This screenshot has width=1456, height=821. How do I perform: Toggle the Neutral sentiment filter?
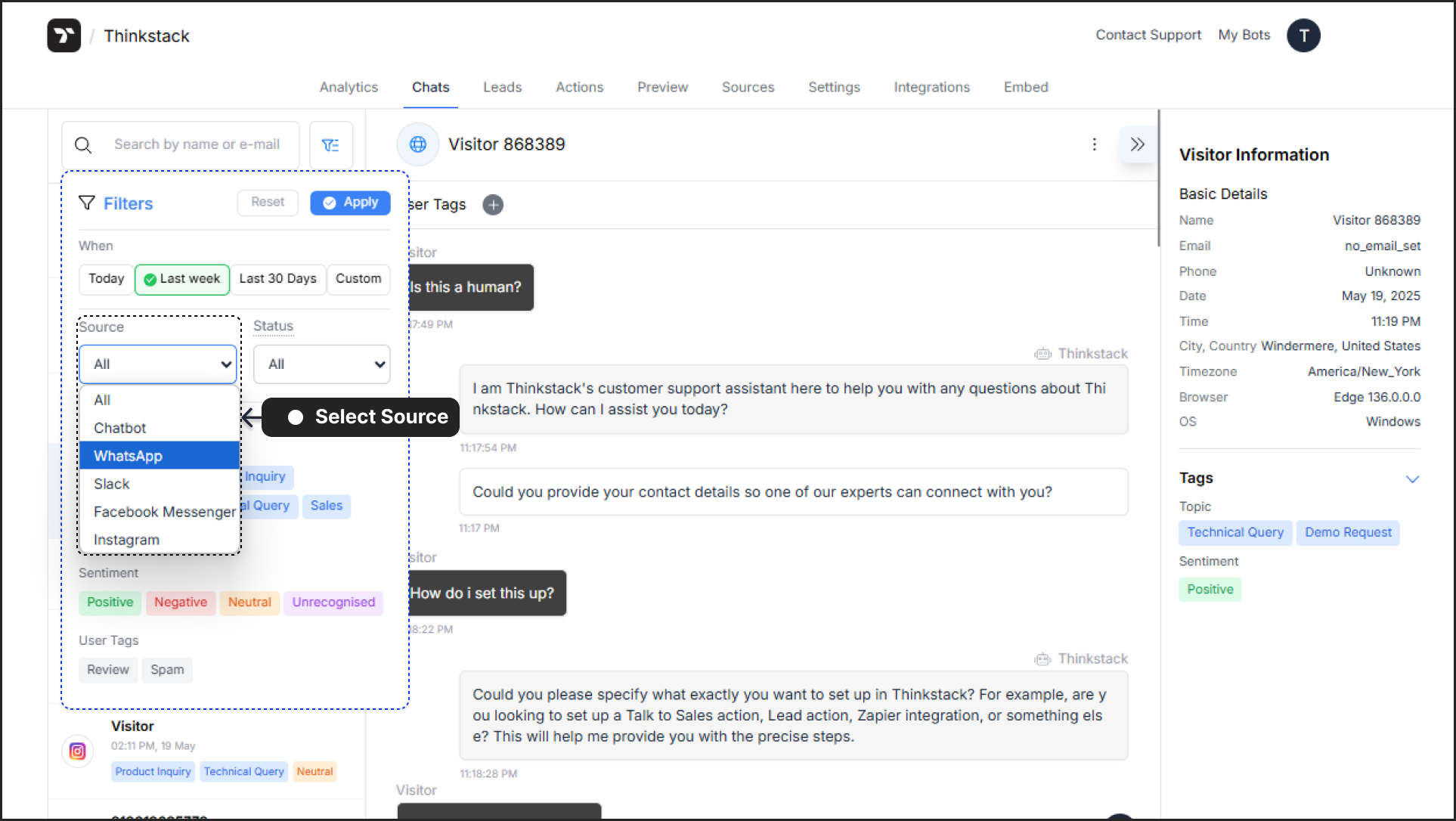249,603
